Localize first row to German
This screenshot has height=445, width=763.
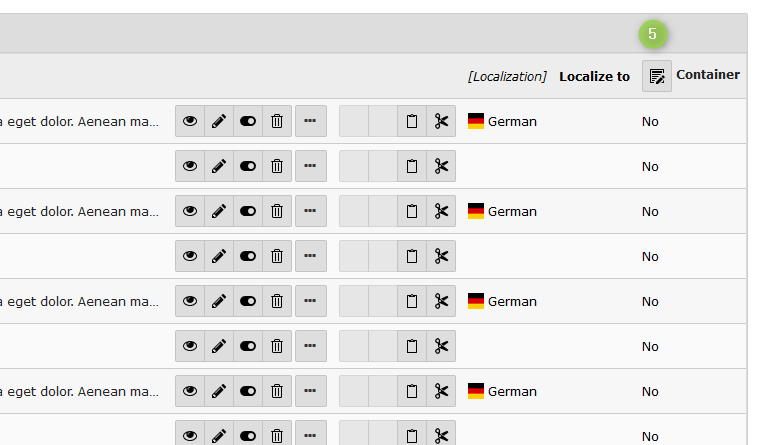click(502, 121)
